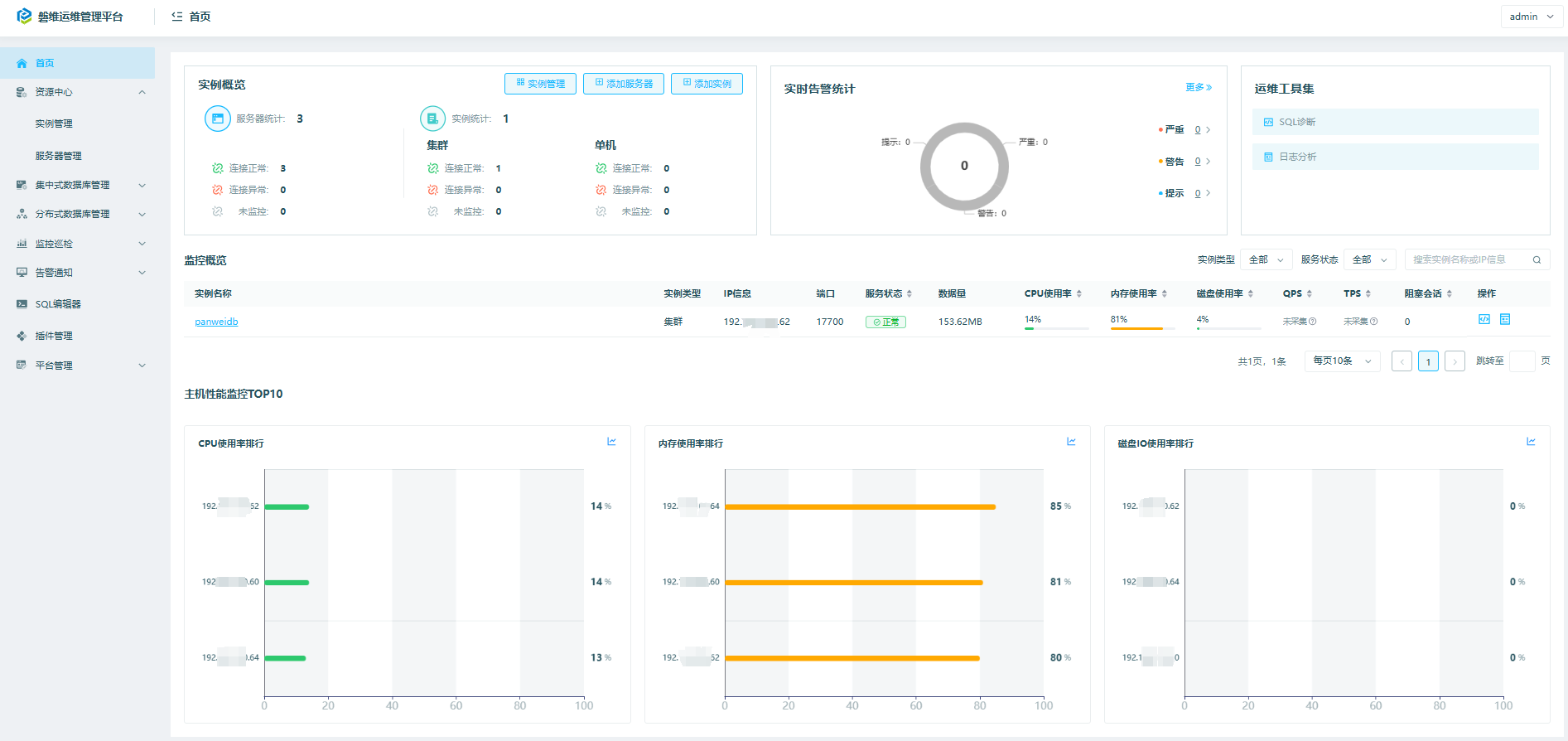Expand 分布式数据库管理 sidebar menu

78,214
